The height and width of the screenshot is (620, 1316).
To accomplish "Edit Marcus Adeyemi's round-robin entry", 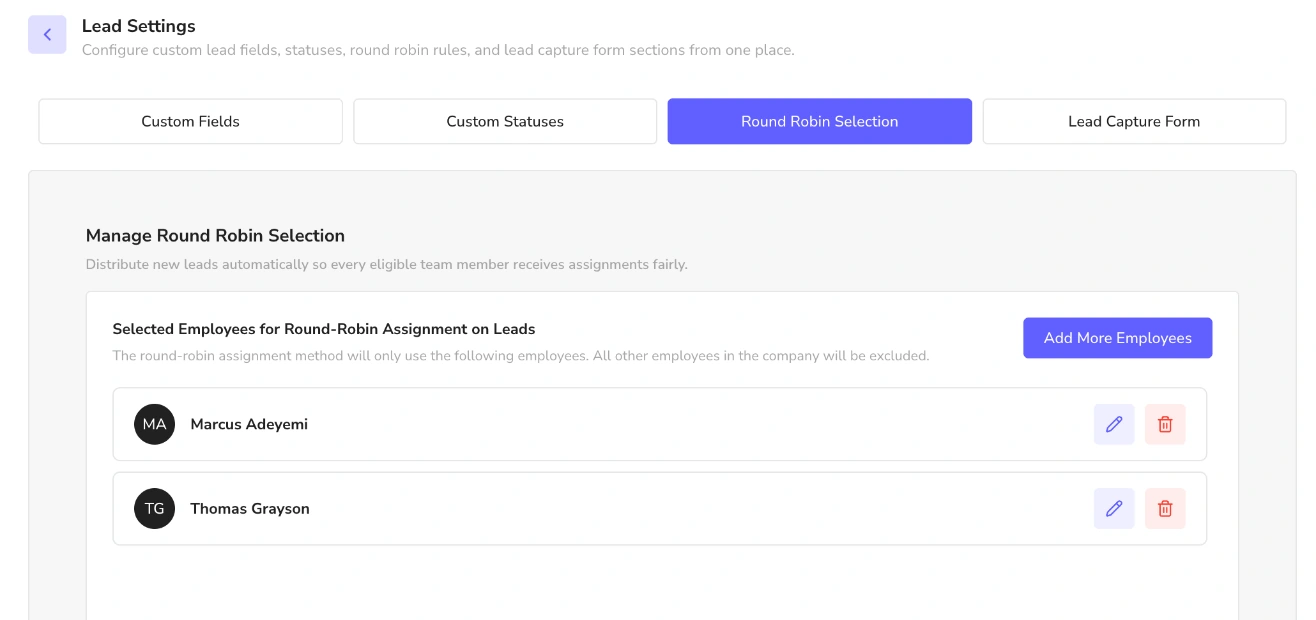I will pyautogui.click(x=1114, y=424).
